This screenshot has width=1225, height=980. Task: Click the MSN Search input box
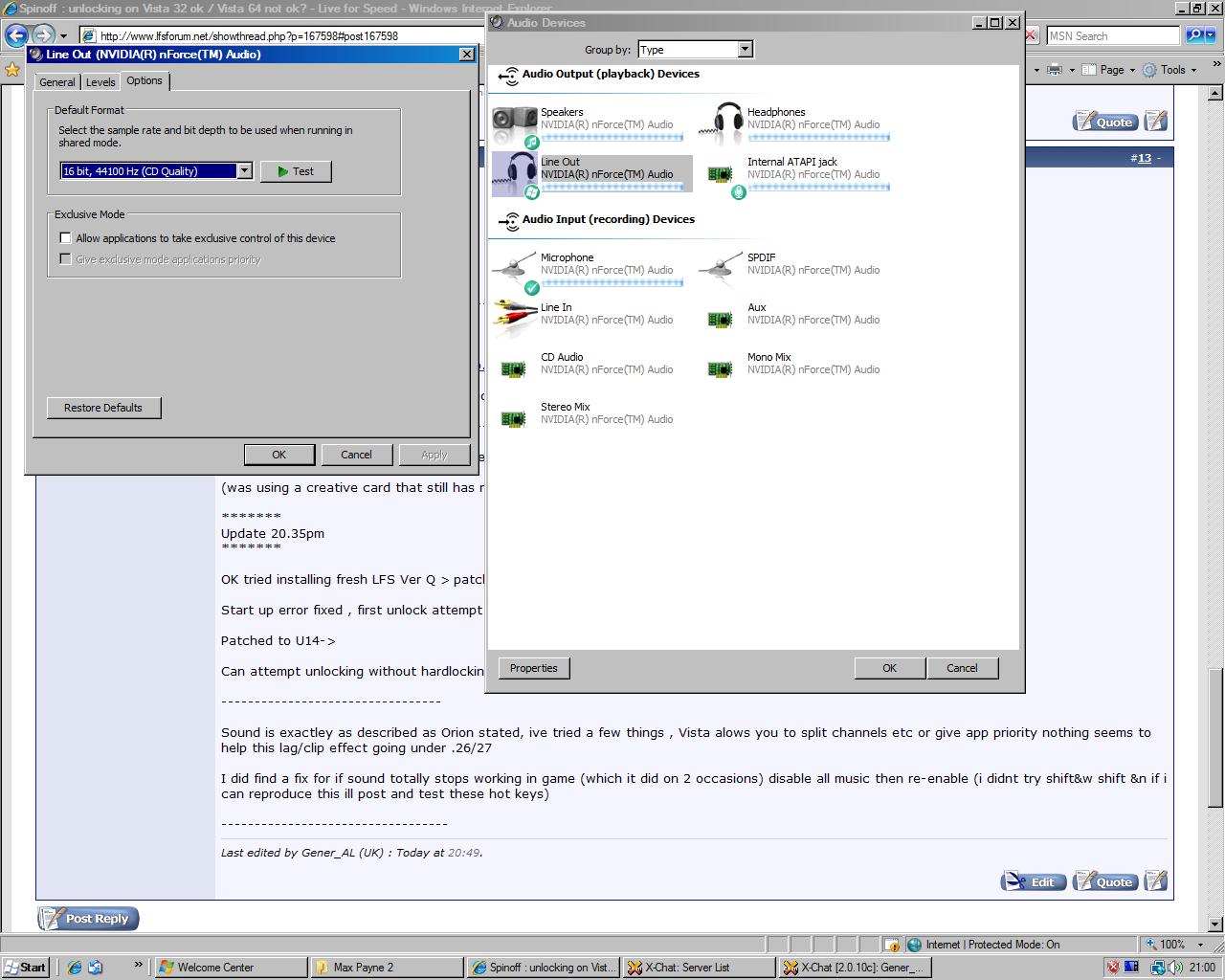(1112, 35)
